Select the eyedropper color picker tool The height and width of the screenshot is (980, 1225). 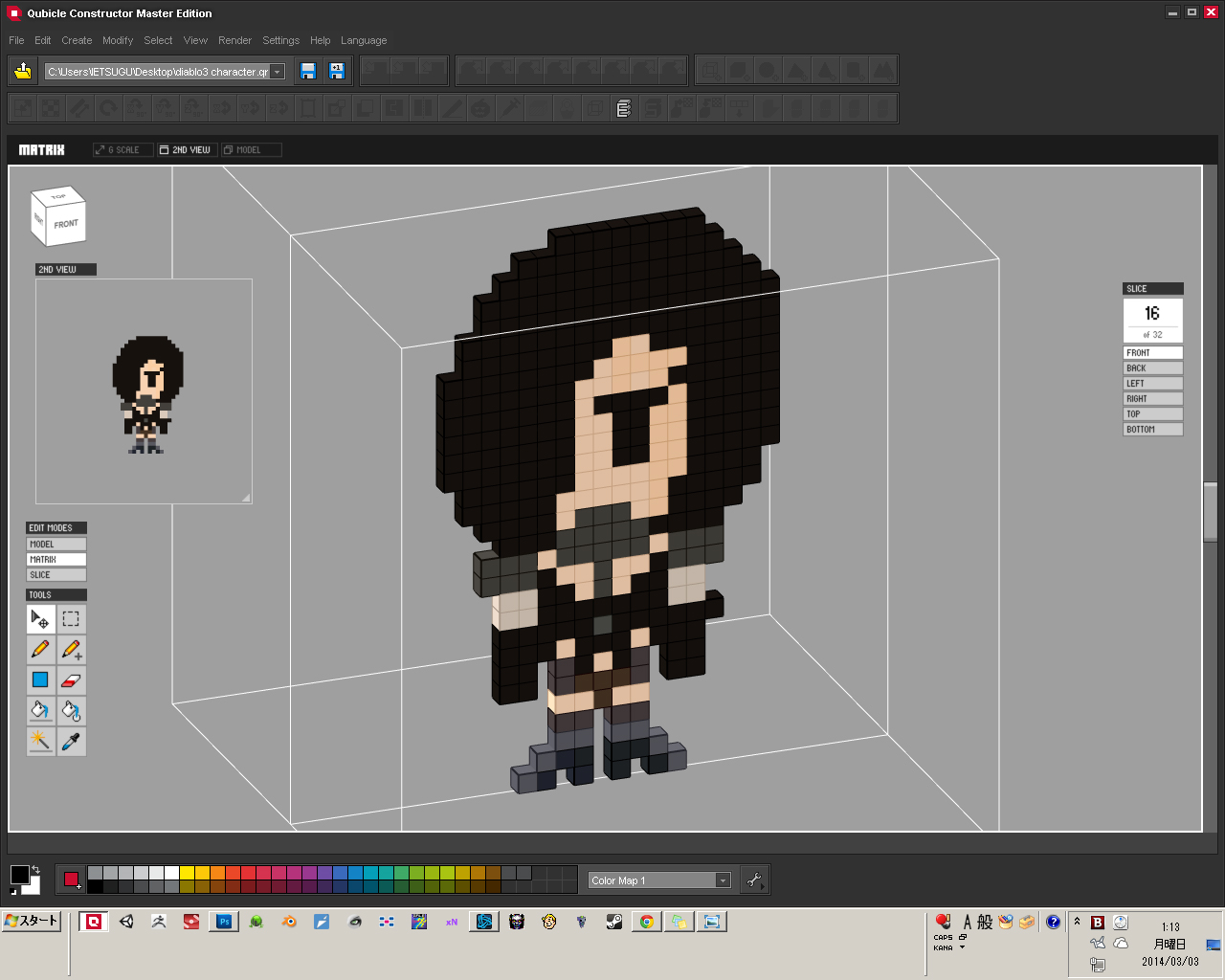71,742
